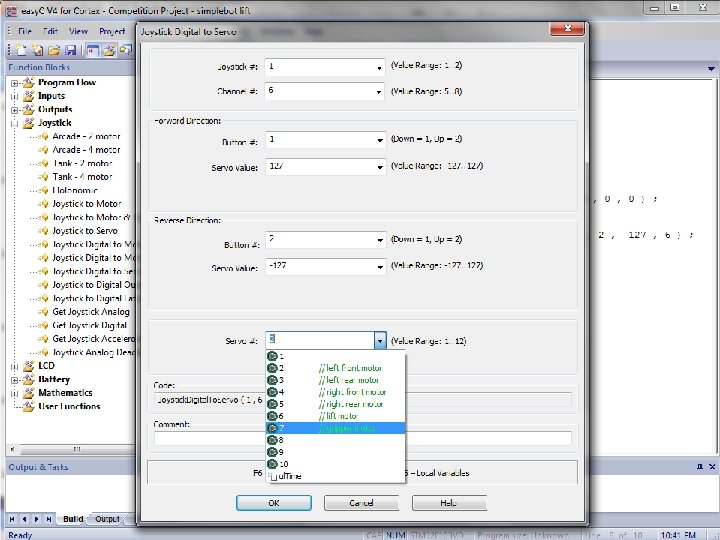Screen dimensions: 720x540
Task: Click the Help button
Action: (x=449, y=503)
